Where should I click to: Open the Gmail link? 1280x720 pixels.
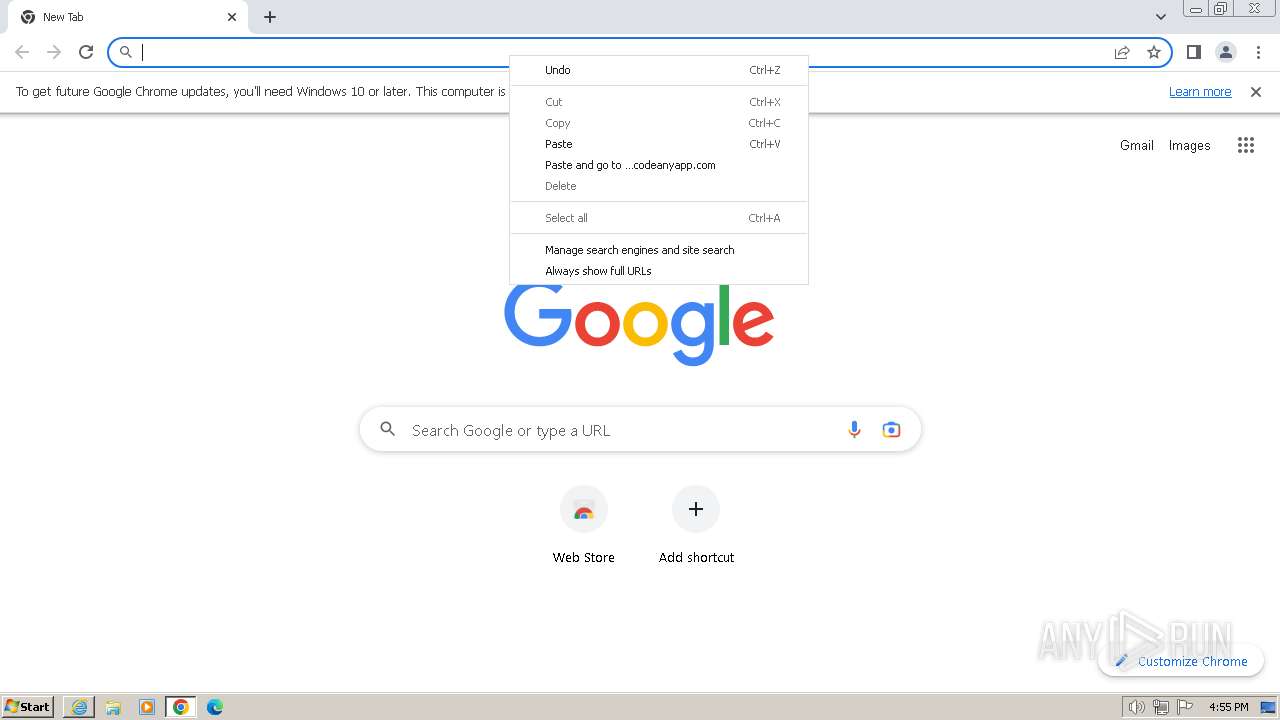(x=1137, y=145)
